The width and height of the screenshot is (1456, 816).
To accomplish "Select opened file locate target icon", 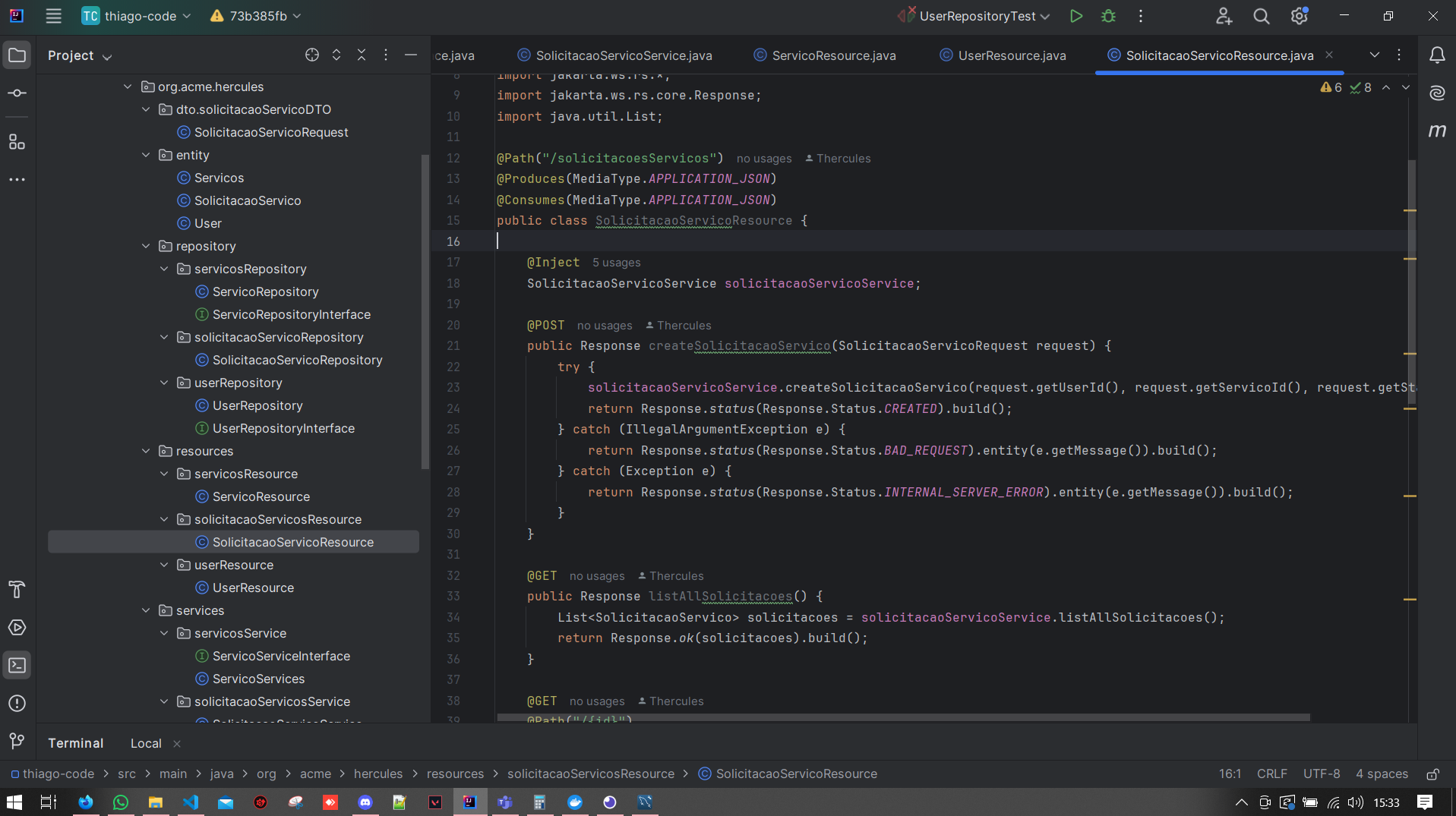I will (311, 55).
